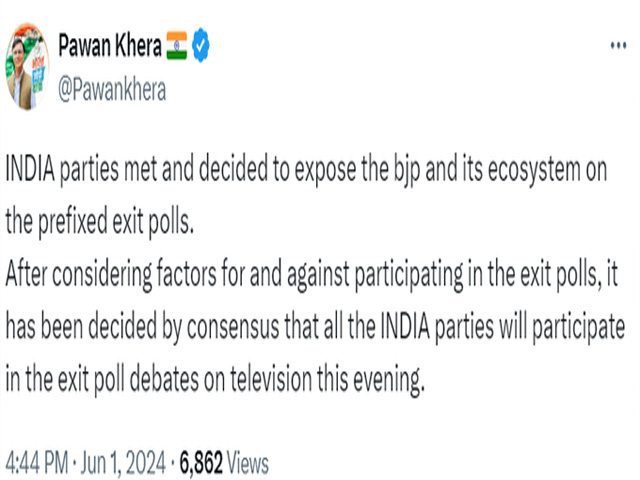This screenshot has width=640, height=480.
Task: Click the word 'debates' in the last line
Action: [164, 380]
